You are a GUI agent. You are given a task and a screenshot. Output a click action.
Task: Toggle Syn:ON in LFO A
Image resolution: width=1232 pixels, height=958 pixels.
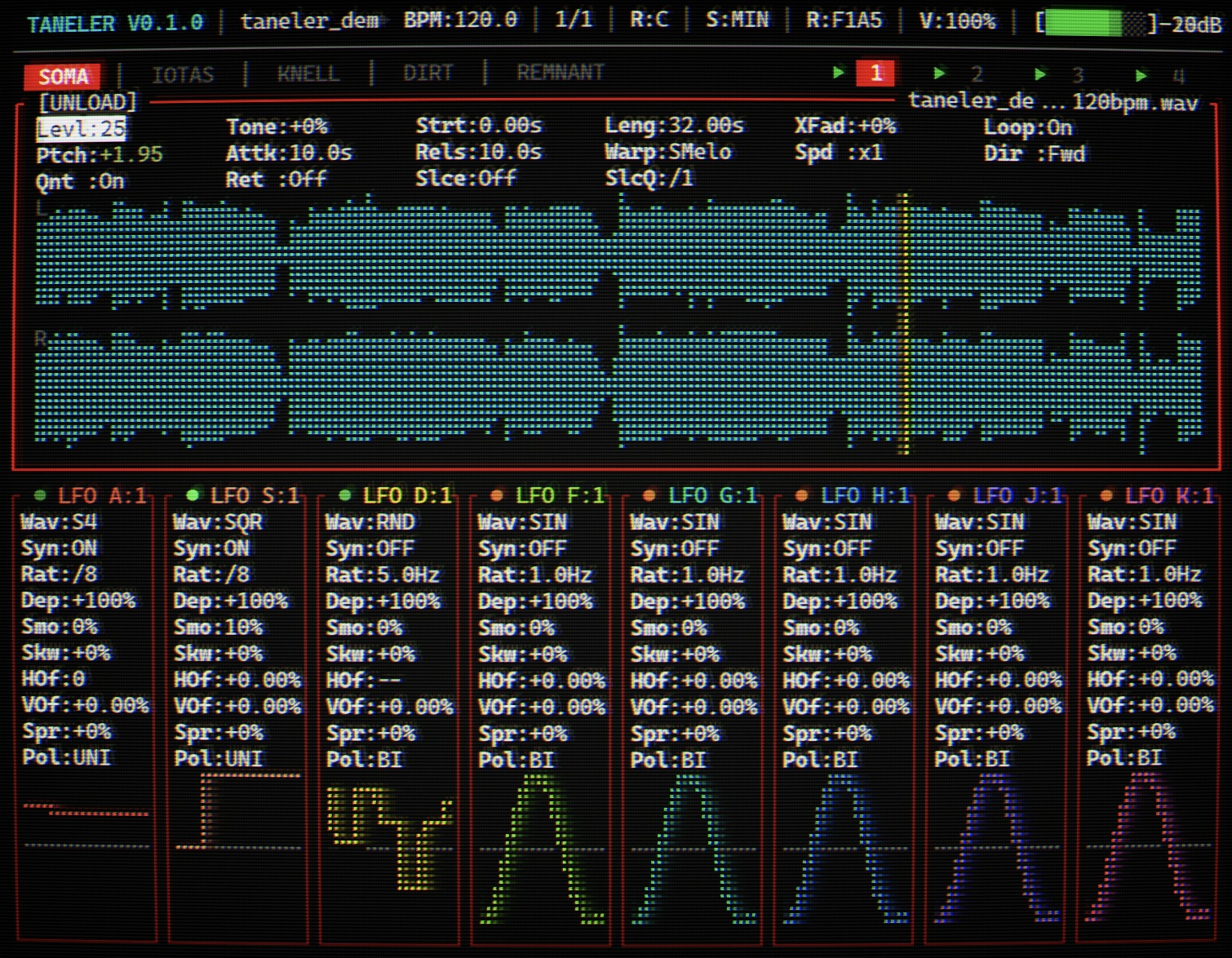click(x=60, y=548)
